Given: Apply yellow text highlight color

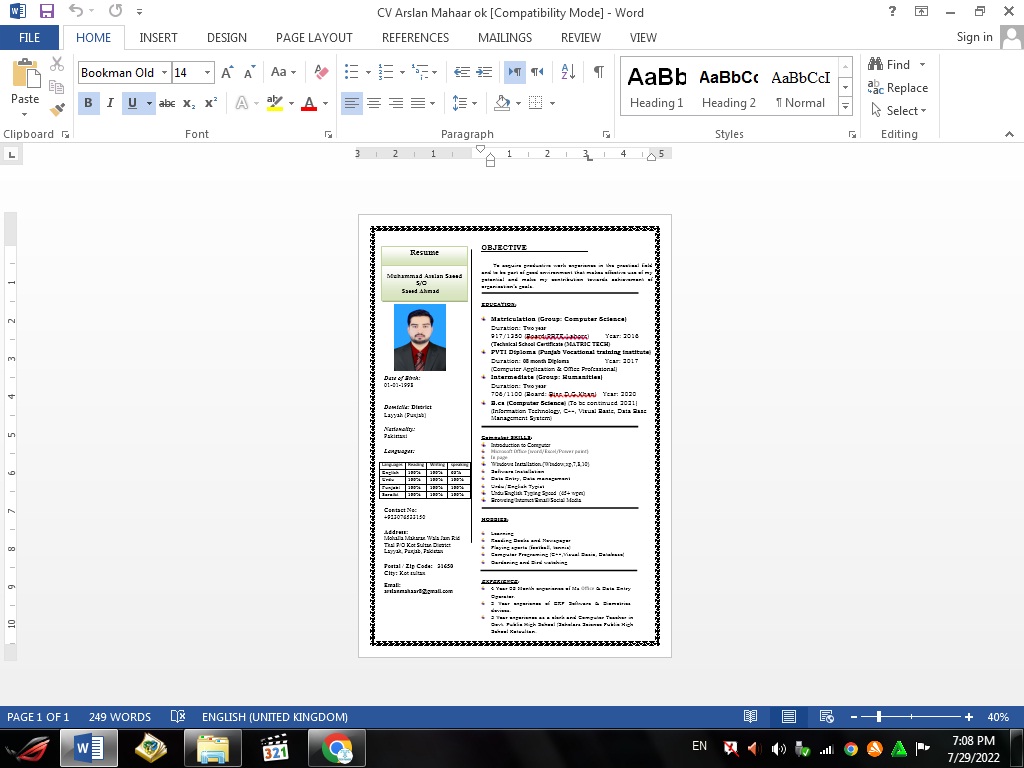Looking at the screenshot, I should [x=272, y=103].
